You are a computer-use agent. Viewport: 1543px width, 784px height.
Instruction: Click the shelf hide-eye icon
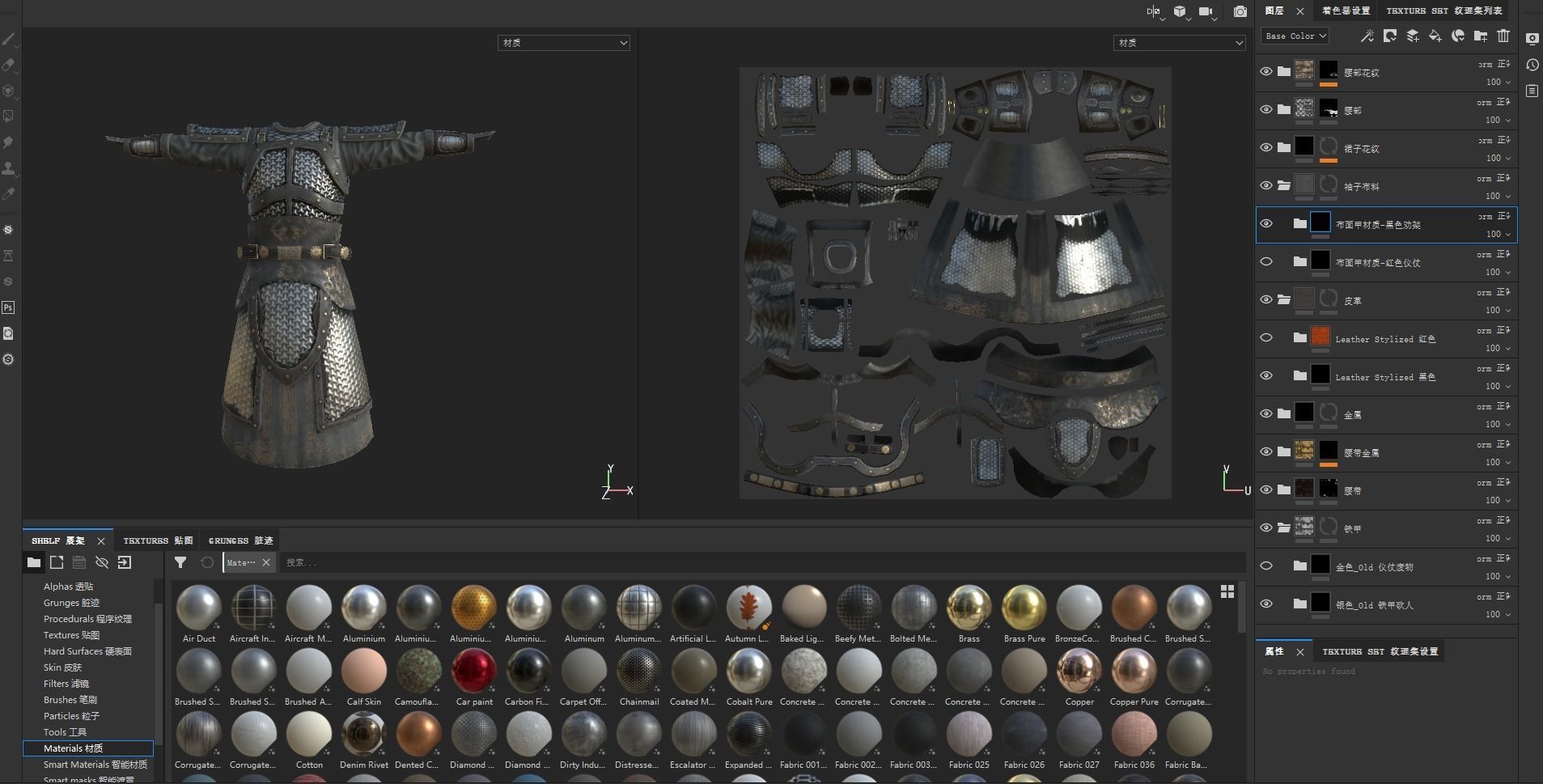[x=102, y=562]
